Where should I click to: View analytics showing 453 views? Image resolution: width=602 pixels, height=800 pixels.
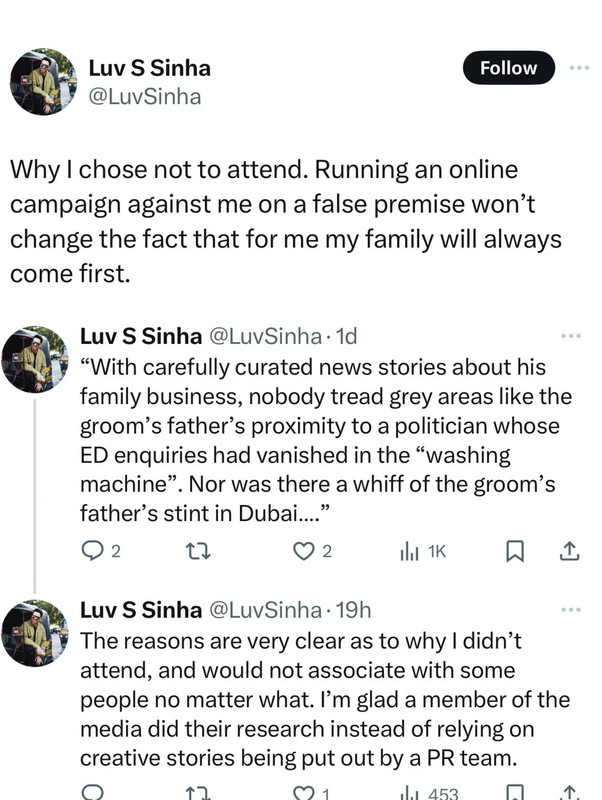tap(430, 793)
